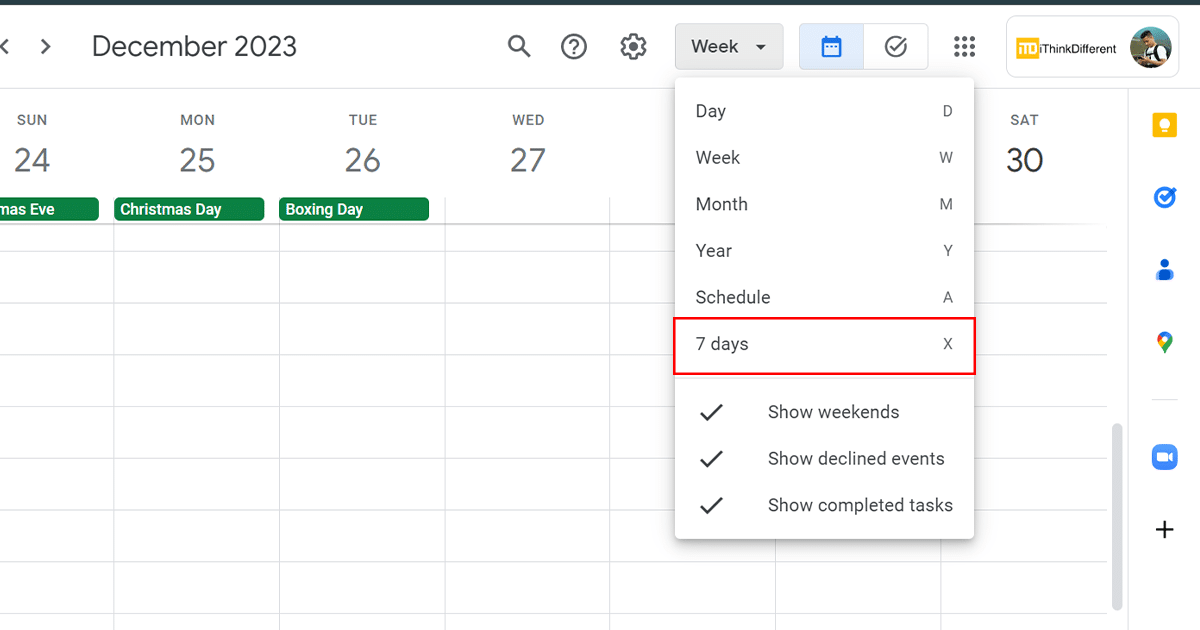Image resolution: width=1200 pixels, height=630 pixels.
Task: Open the Christmas Day event
Action: coord(189,209)
